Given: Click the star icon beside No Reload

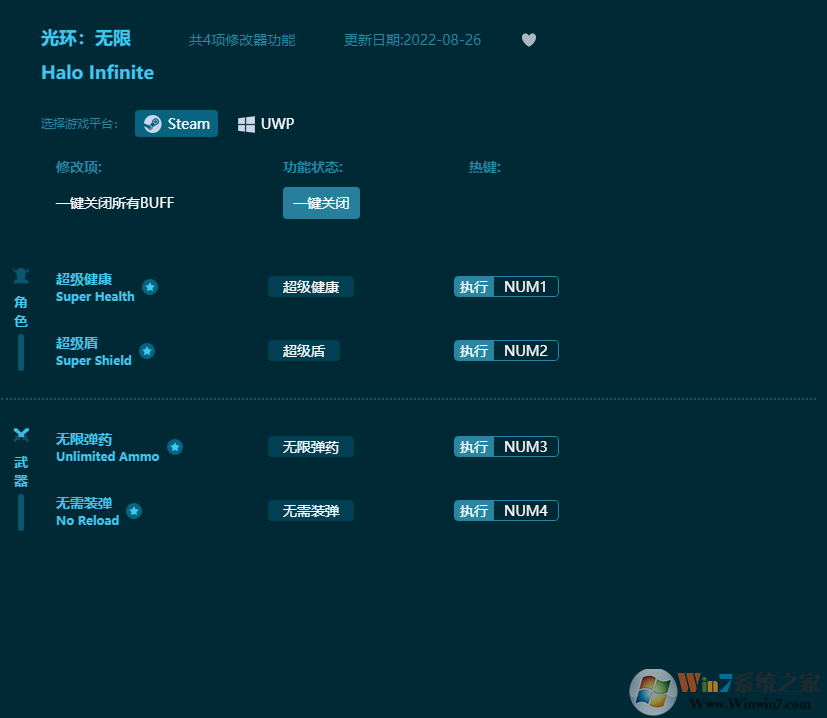Looking at the screenshot, I should [132, 511].
